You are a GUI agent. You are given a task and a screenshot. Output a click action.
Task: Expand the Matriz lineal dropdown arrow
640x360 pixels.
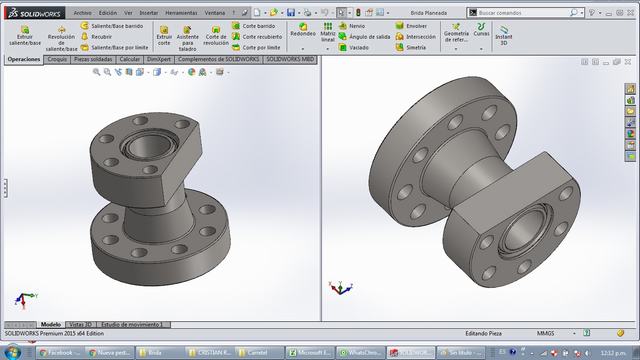point(327,49)
